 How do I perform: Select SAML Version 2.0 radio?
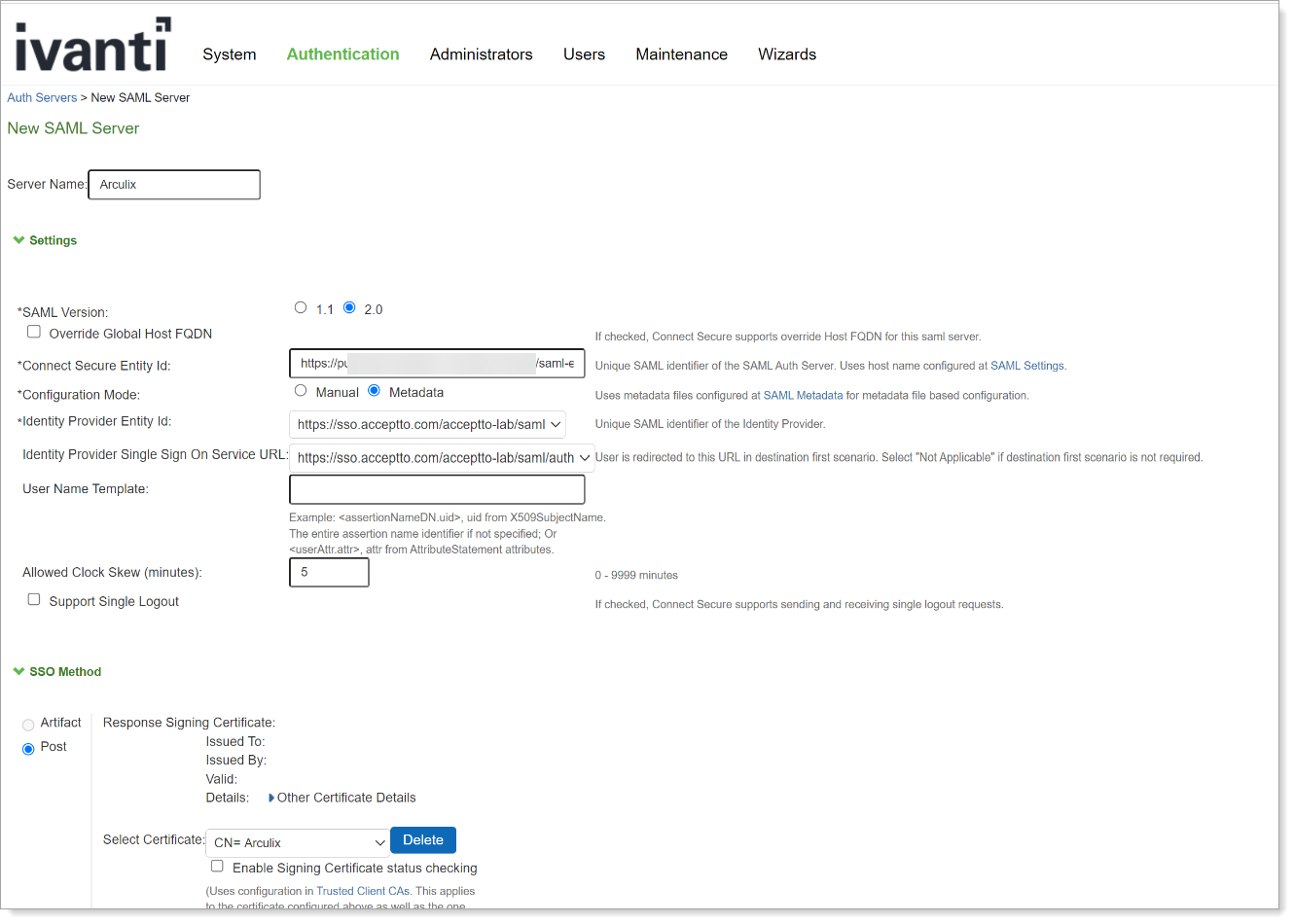(349, 307)
